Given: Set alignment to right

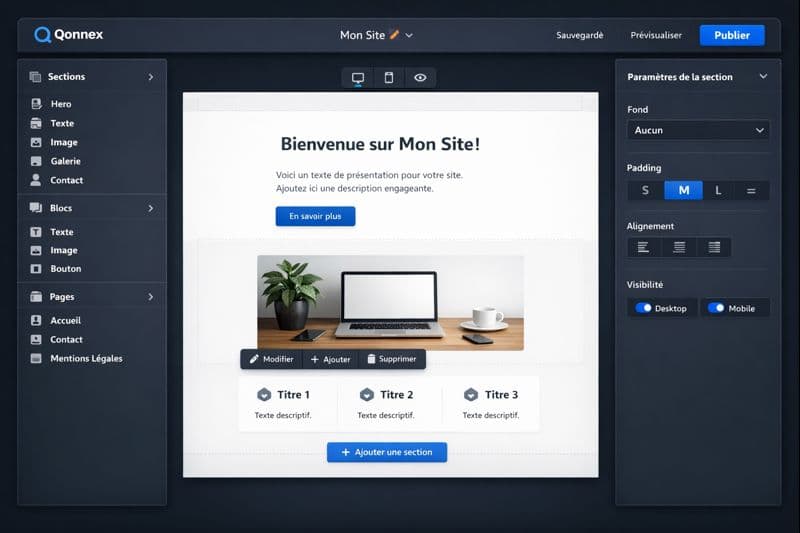Looking at the screenshot, I should (714, 247).
